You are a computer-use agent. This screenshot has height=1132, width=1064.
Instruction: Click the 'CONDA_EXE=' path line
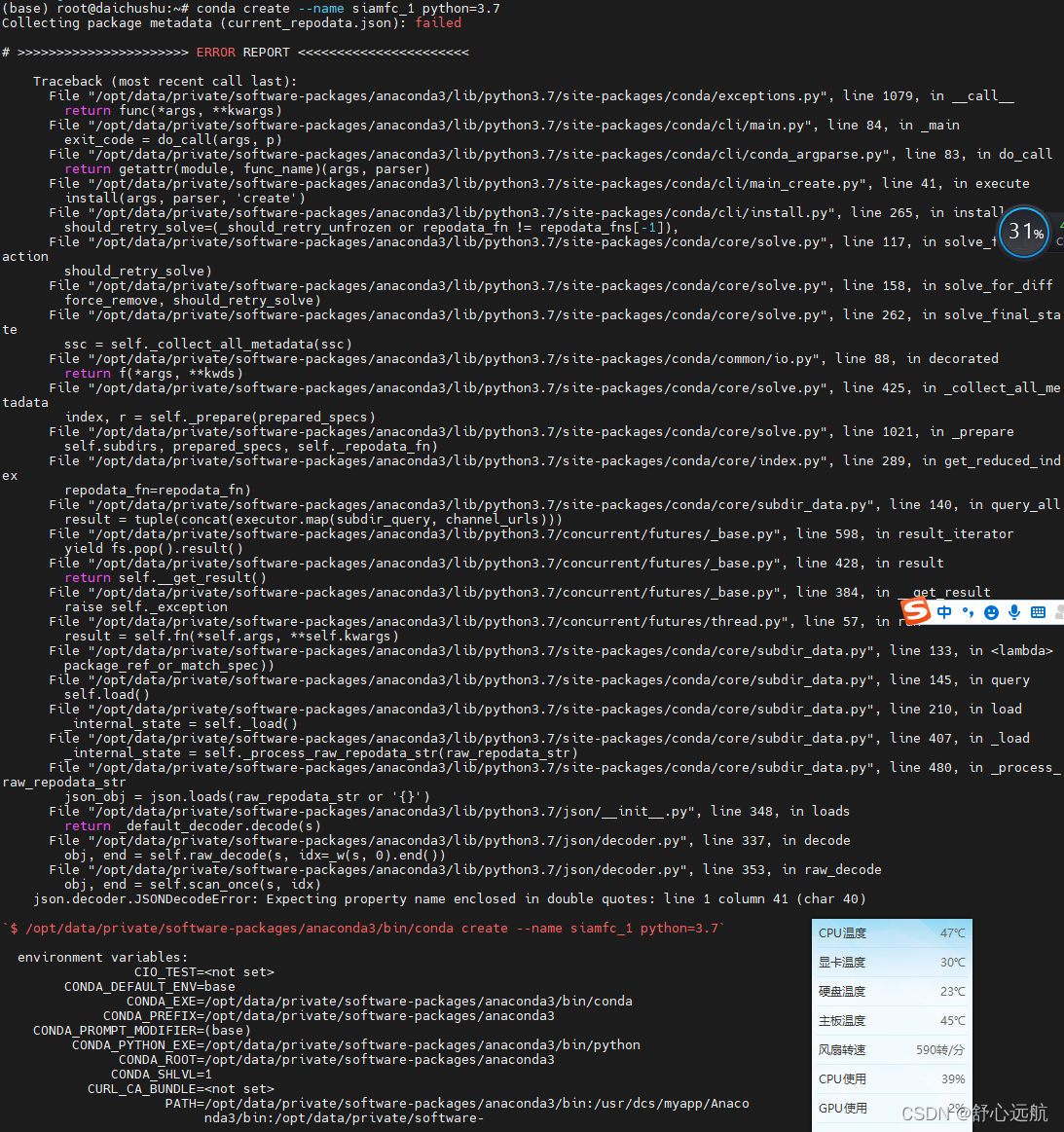coord(380,1002)
